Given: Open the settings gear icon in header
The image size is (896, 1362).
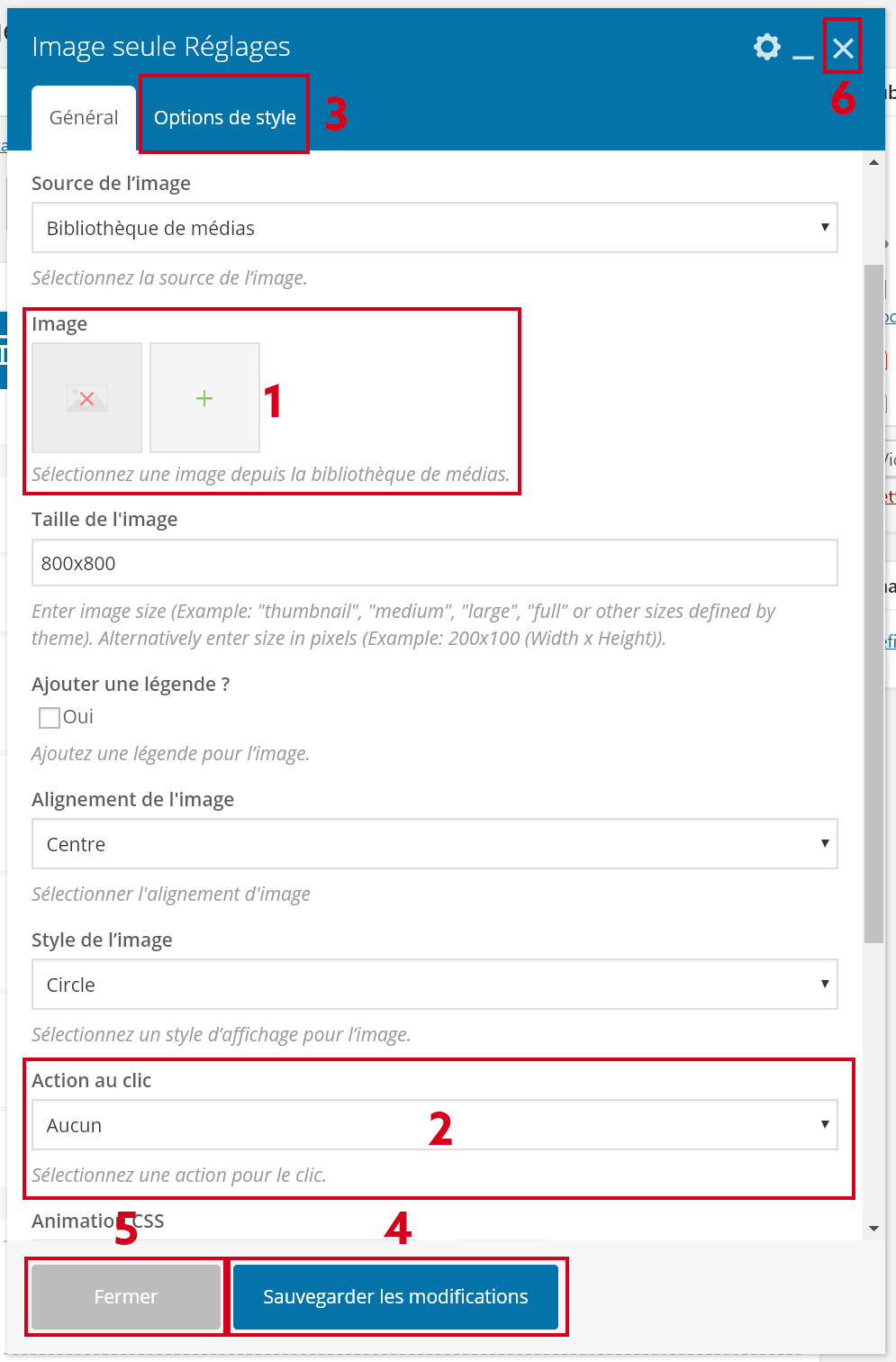Looking at the screenshot, I should tap(766, 47).
